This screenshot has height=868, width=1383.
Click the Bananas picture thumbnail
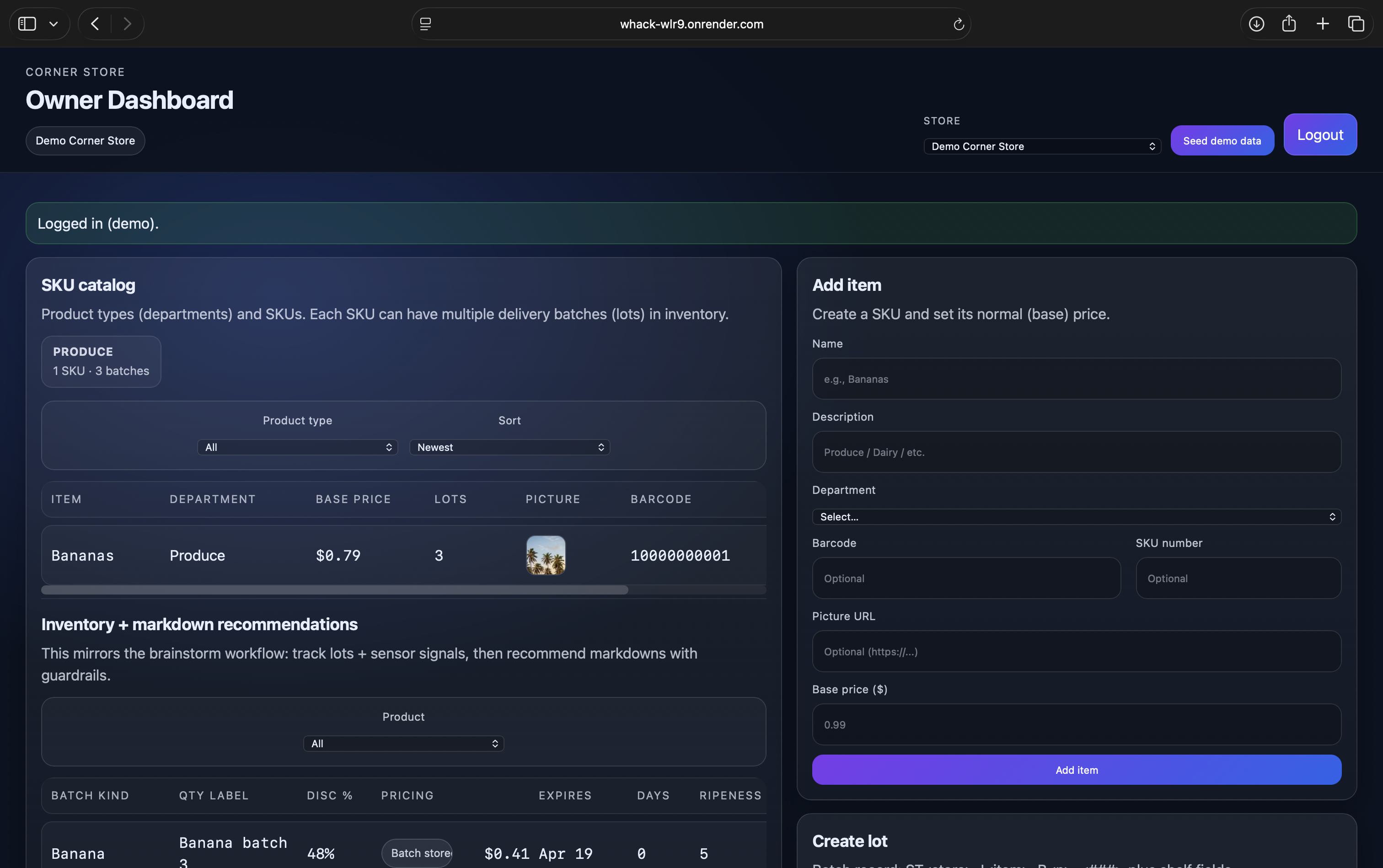[x=546, y=555]
